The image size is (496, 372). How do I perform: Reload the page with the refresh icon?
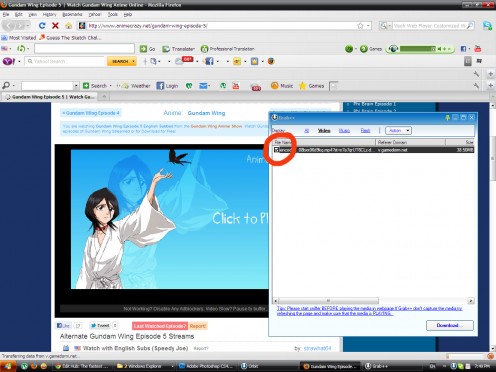(x=42, y=26)
